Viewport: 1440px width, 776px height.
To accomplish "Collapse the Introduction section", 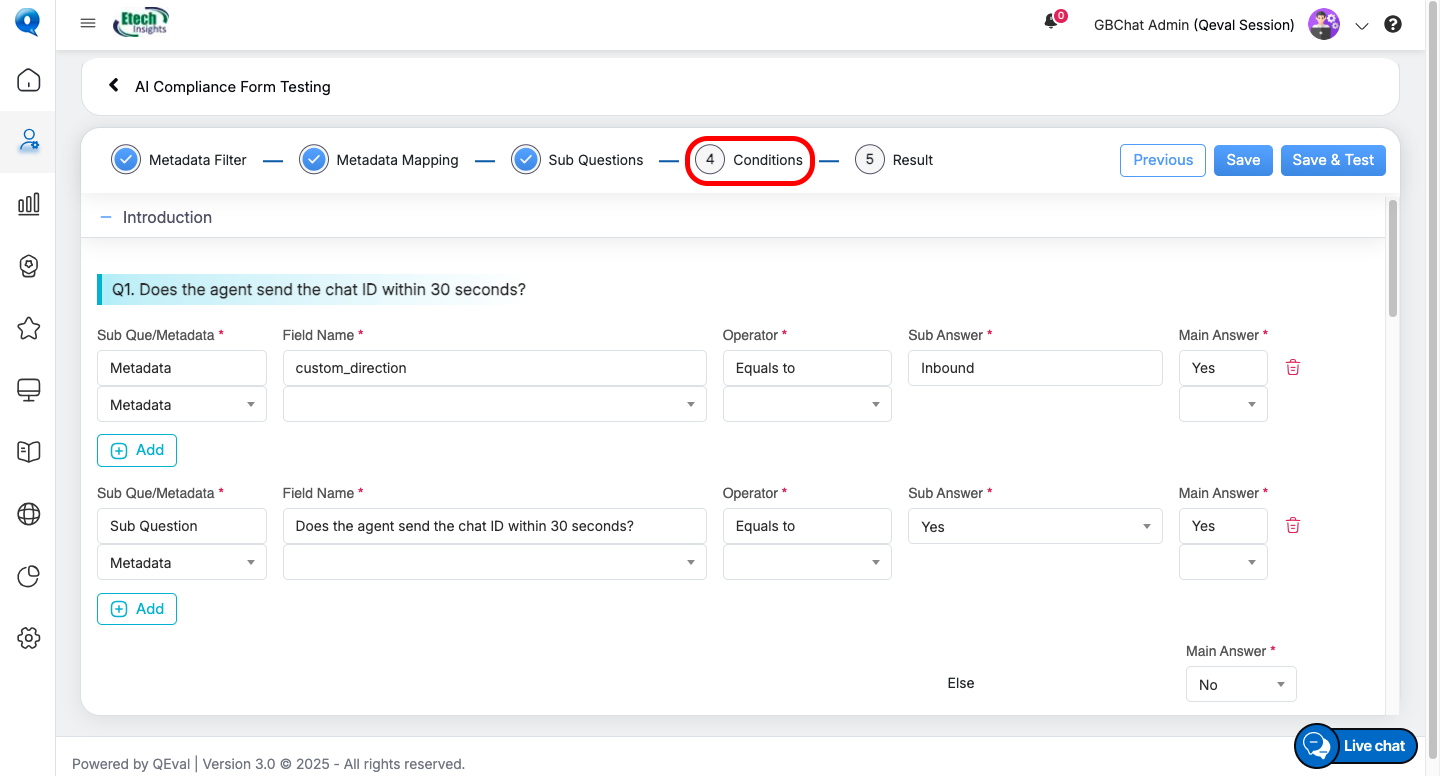I will point(106,217).
